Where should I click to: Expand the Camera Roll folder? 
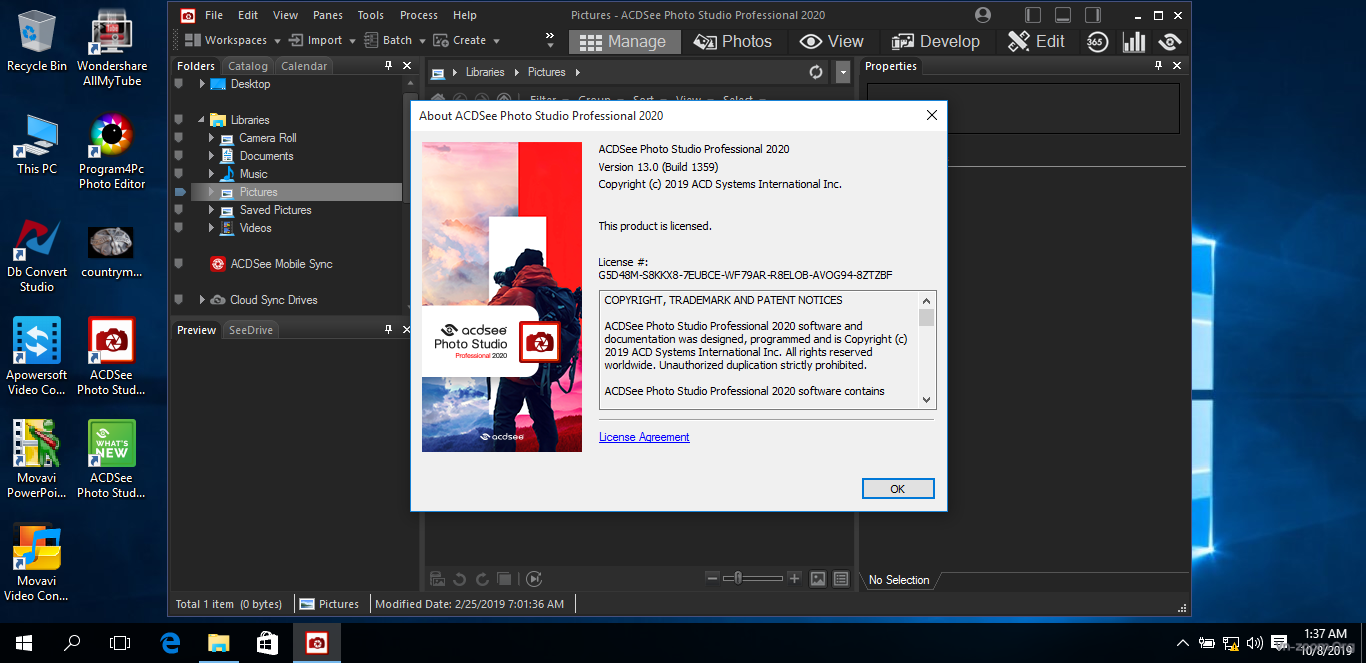pos(211,138)
